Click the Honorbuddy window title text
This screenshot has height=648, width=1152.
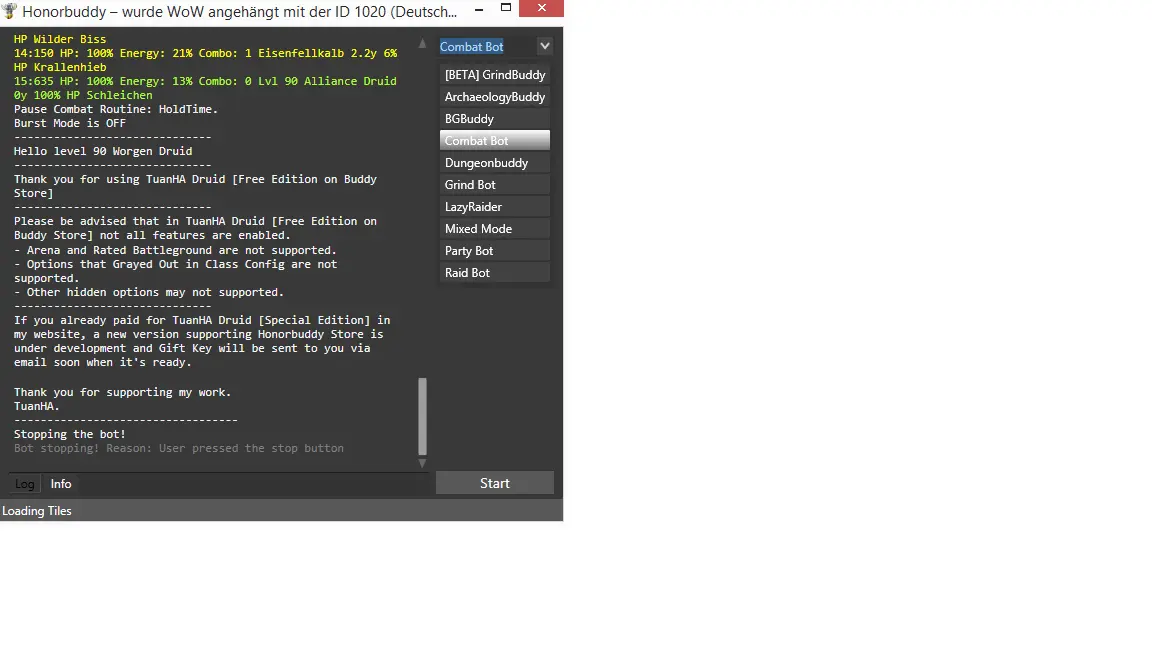pos(240,12)
